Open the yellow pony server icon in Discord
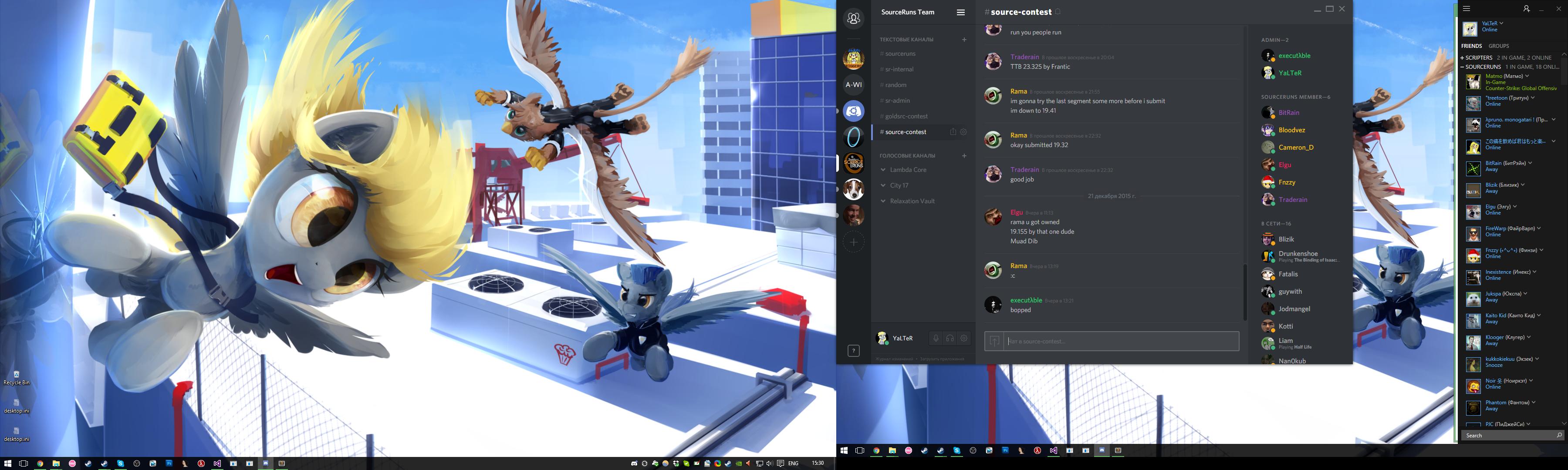The image size is (1568, 470). [853, 59]
